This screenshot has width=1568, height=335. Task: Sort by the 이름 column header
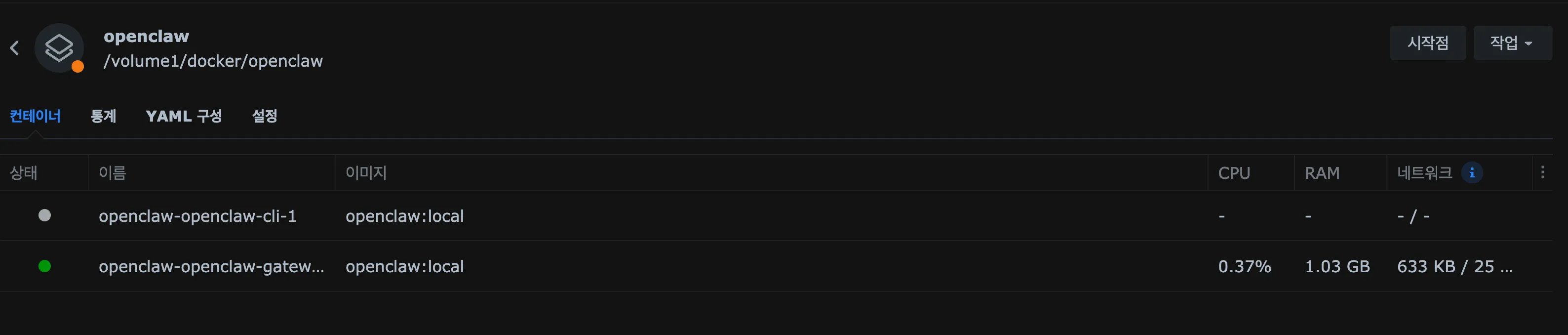pos(113,173)
